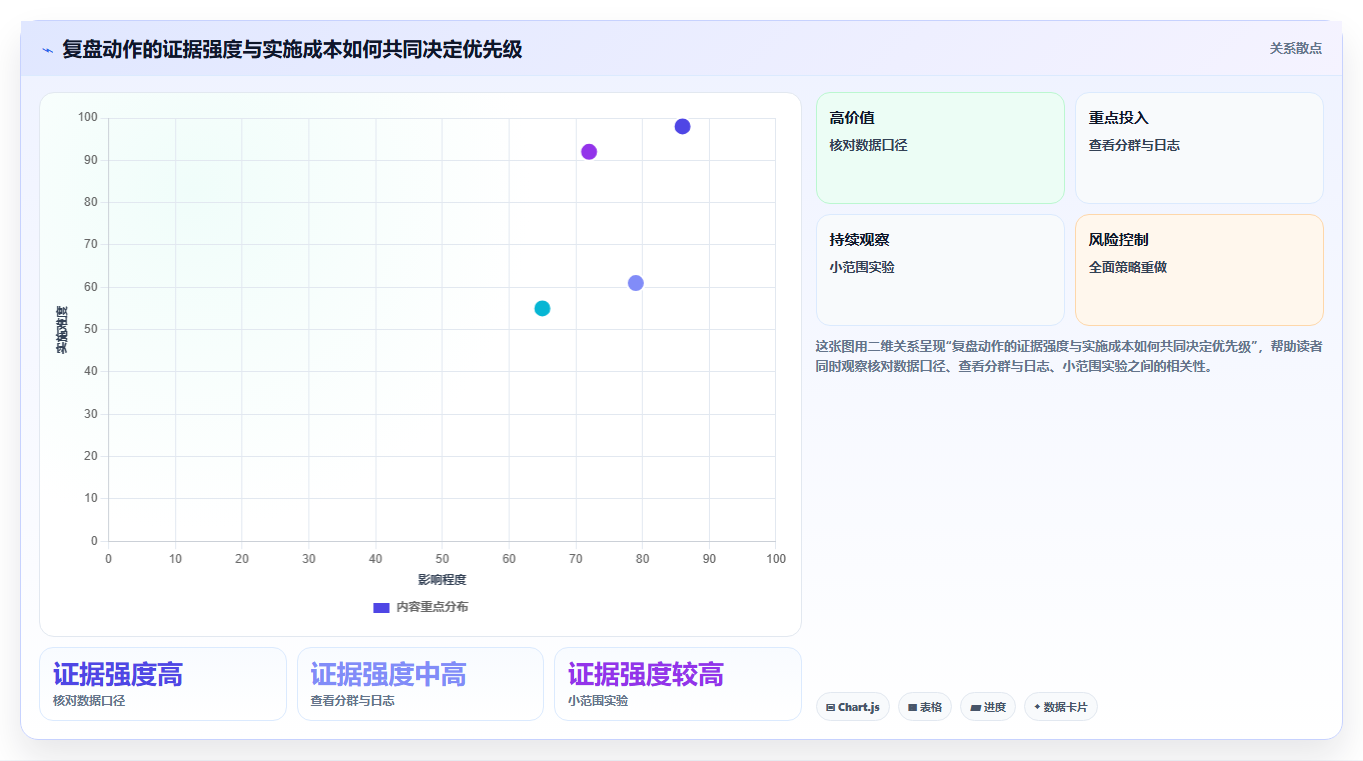Select the purple scatter point near 92

click(589, 152)
